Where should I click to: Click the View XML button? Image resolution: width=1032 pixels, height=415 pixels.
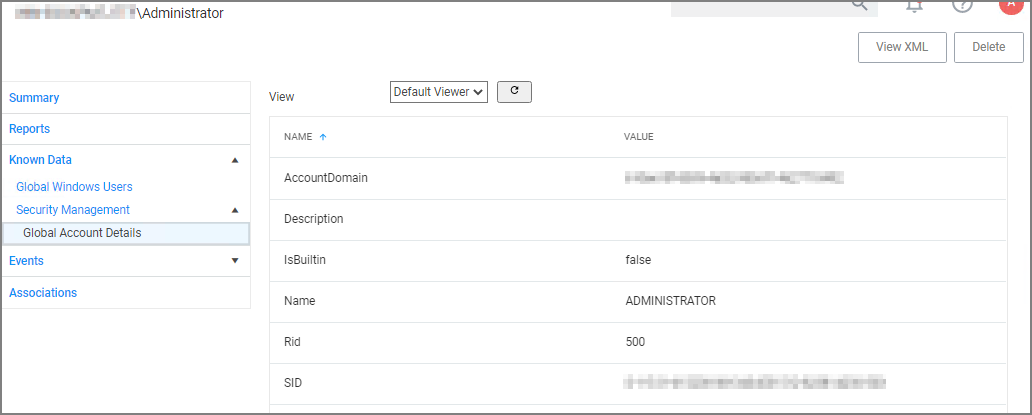point(902,47)
